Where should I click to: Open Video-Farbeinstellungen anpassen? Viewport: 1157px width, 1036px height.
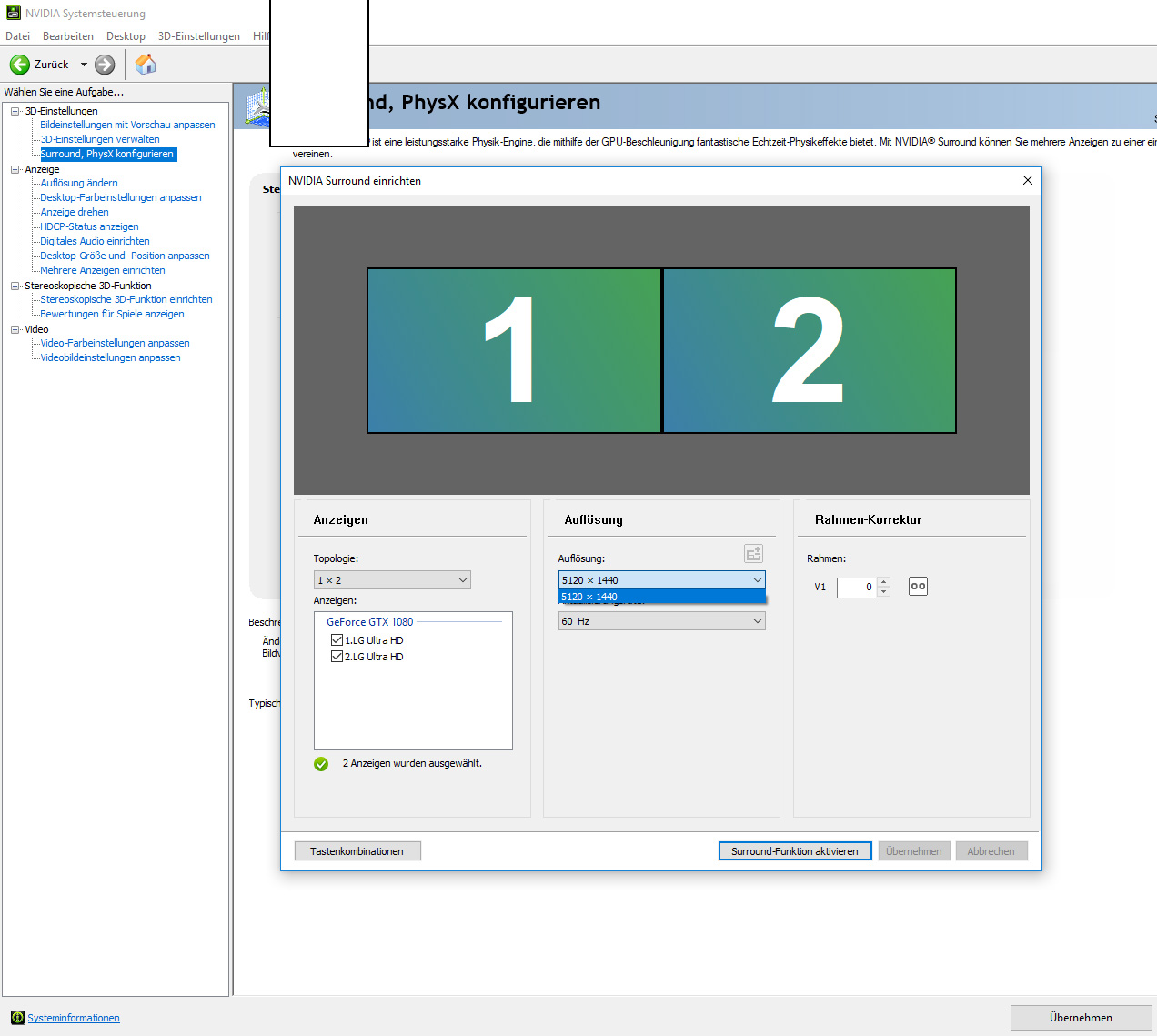[115, 343]
